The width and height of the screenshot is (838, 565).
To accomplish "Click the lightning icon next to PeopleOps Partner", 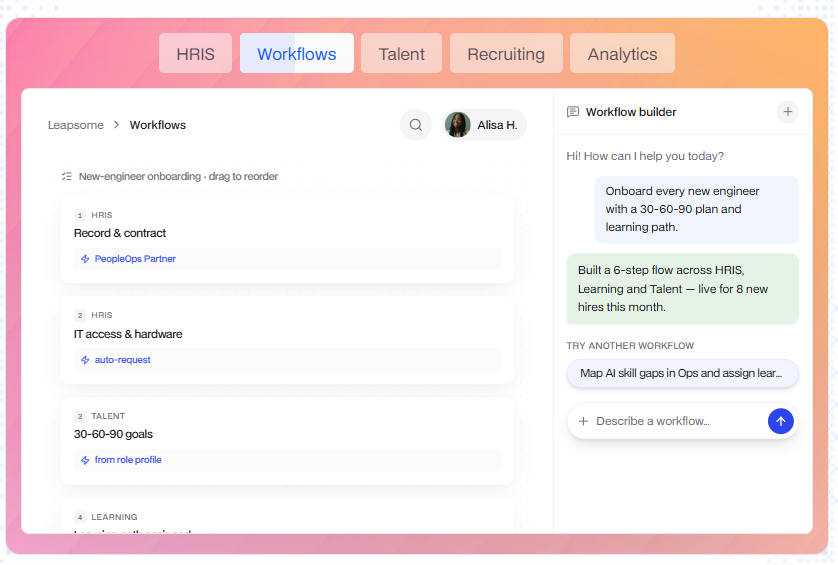I will (x=85, y=259).
